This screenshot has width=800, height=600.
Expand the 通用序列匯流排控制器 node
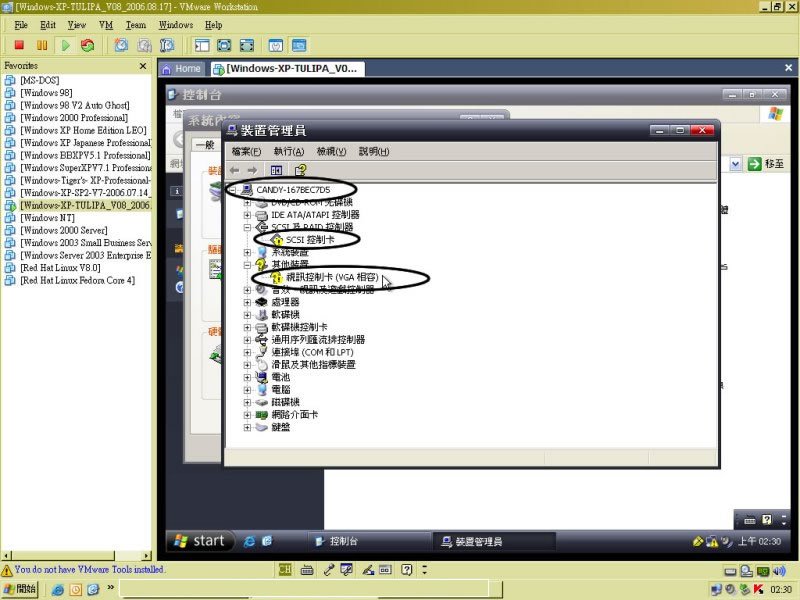tap(247, 340)
